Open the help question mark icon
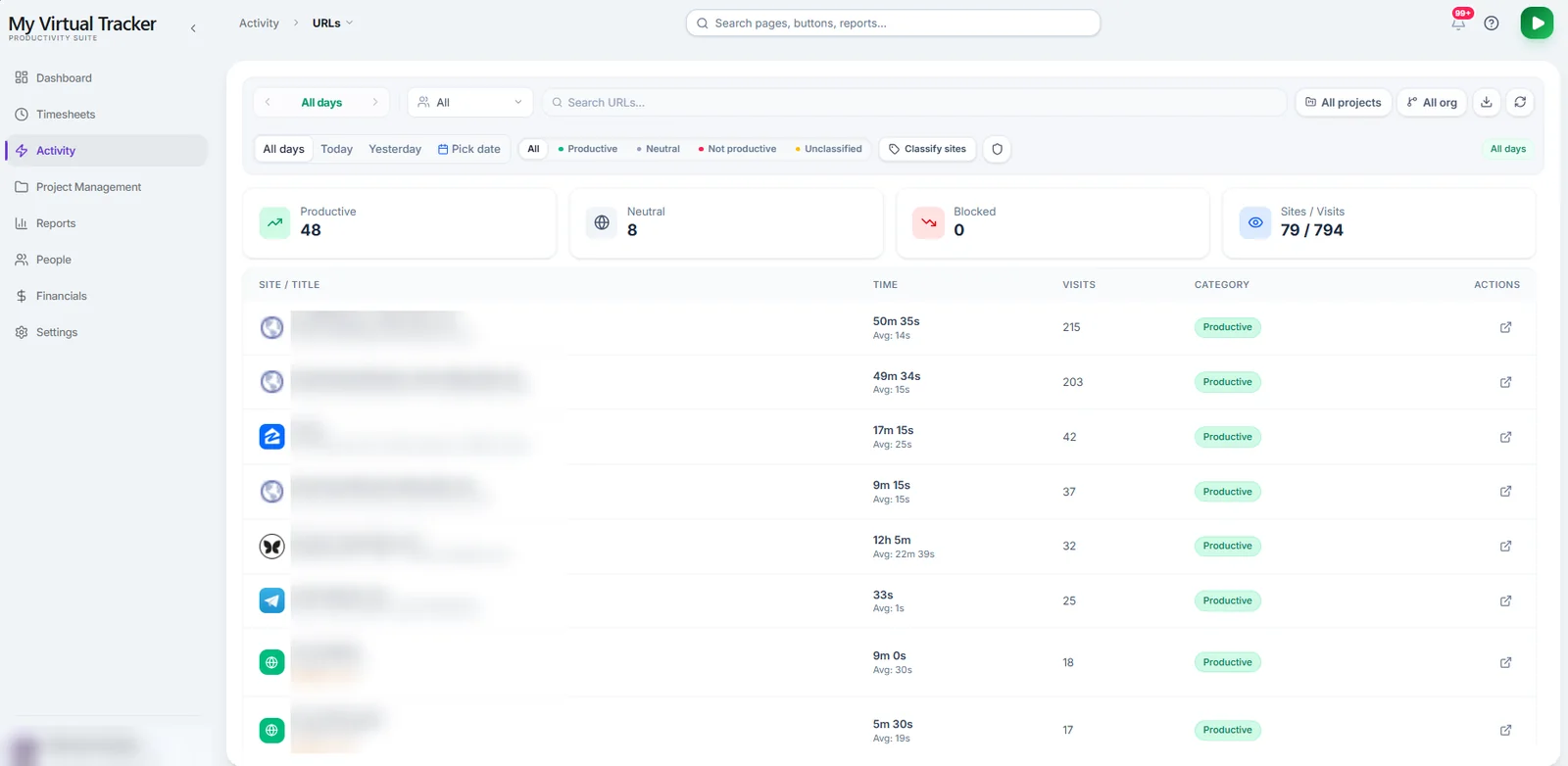 pos(1492,24)
